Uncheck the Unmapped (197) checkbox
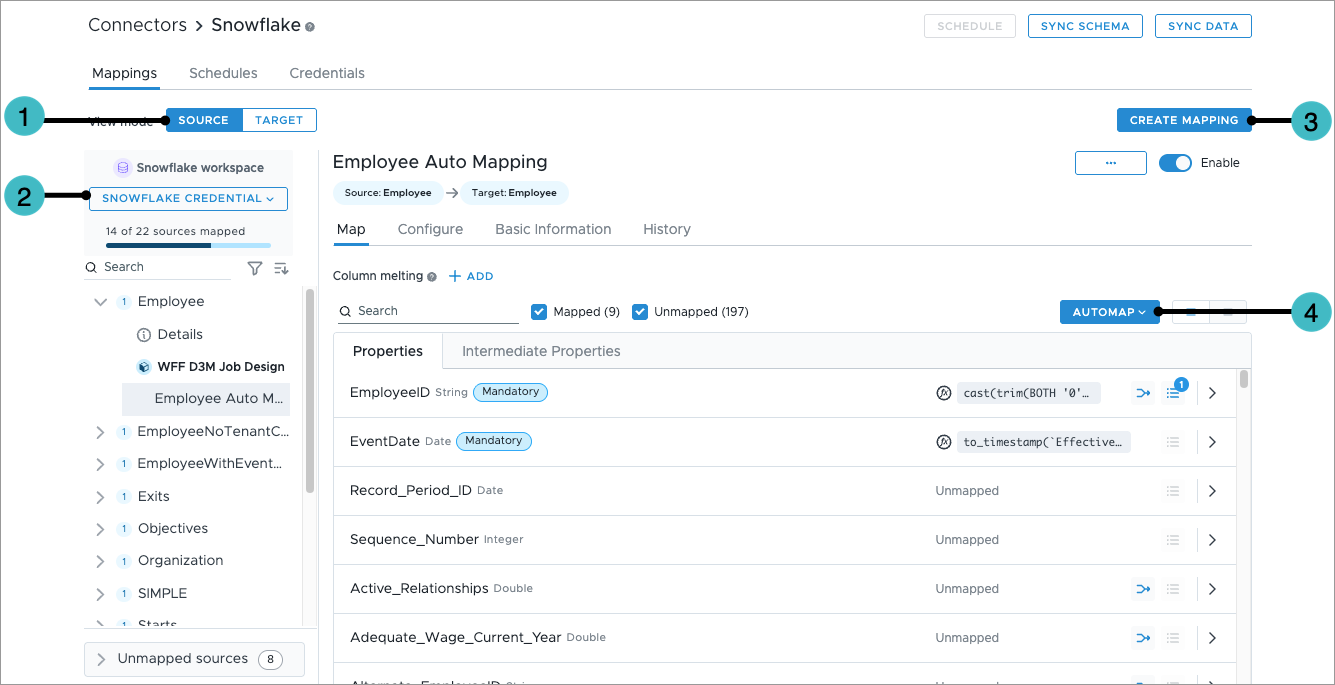The image size is (1335, 685). click(640, 312)
